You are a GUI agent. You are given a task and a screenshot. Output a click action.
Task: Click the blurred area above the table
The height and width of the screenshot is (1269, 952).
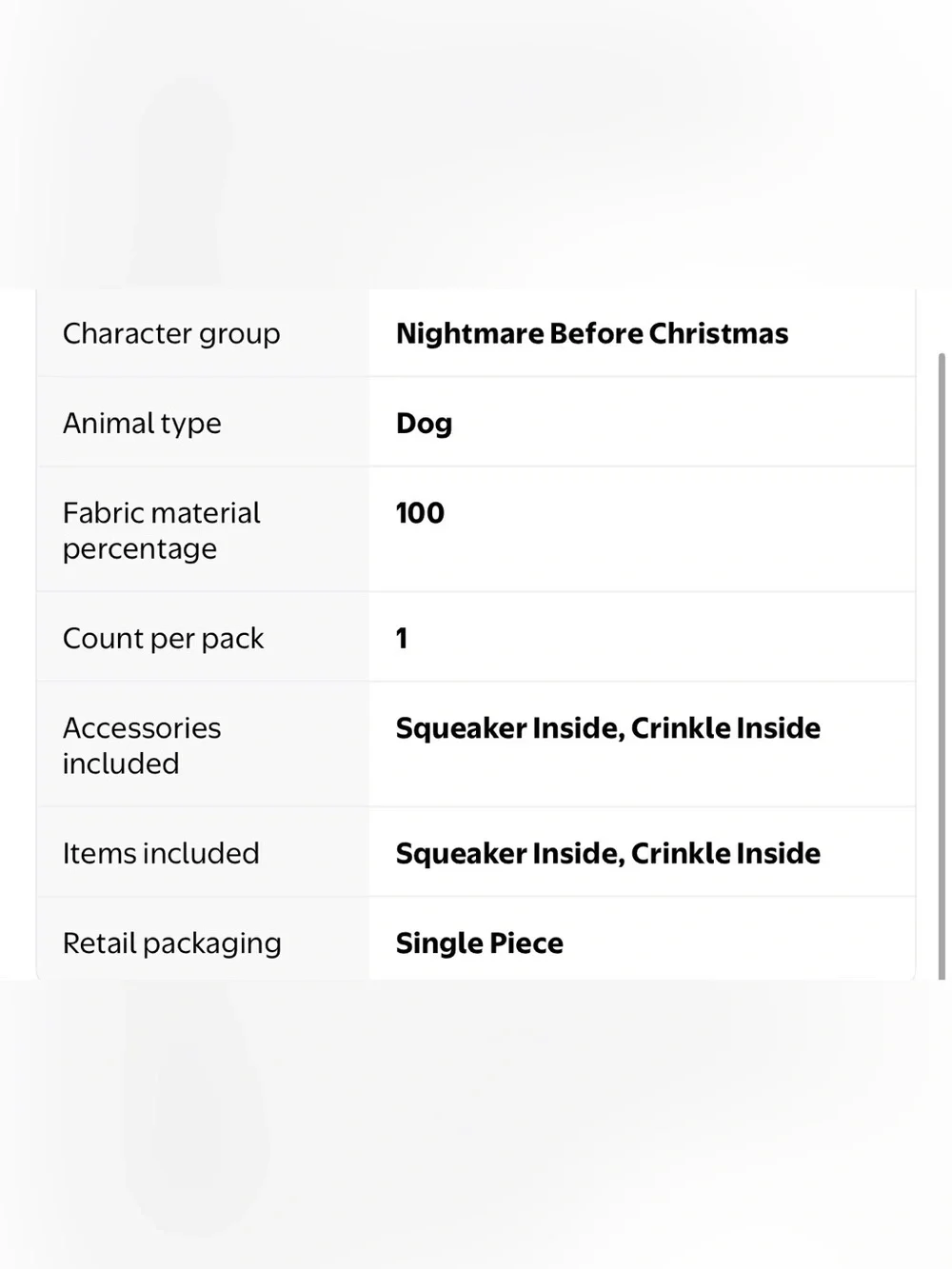(476, 143)
